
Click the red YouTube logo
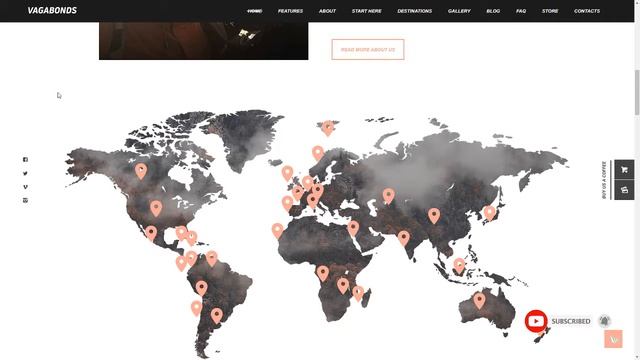click(x=536, y=321)
